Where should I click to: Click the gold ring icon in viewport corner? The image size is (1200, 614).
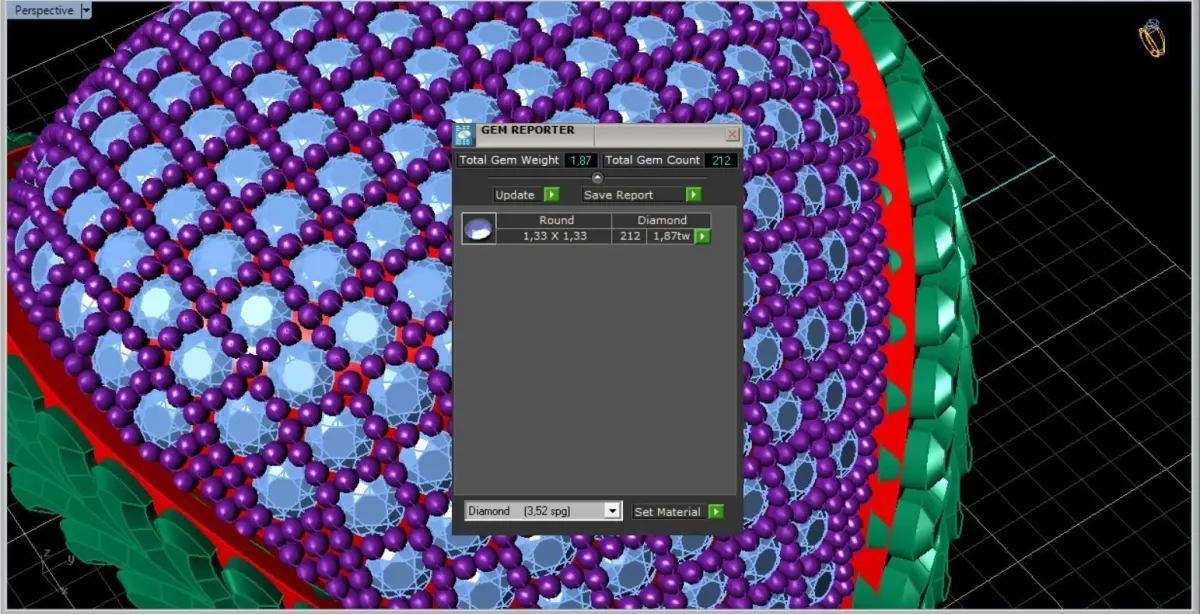(x=1151, y=40)
